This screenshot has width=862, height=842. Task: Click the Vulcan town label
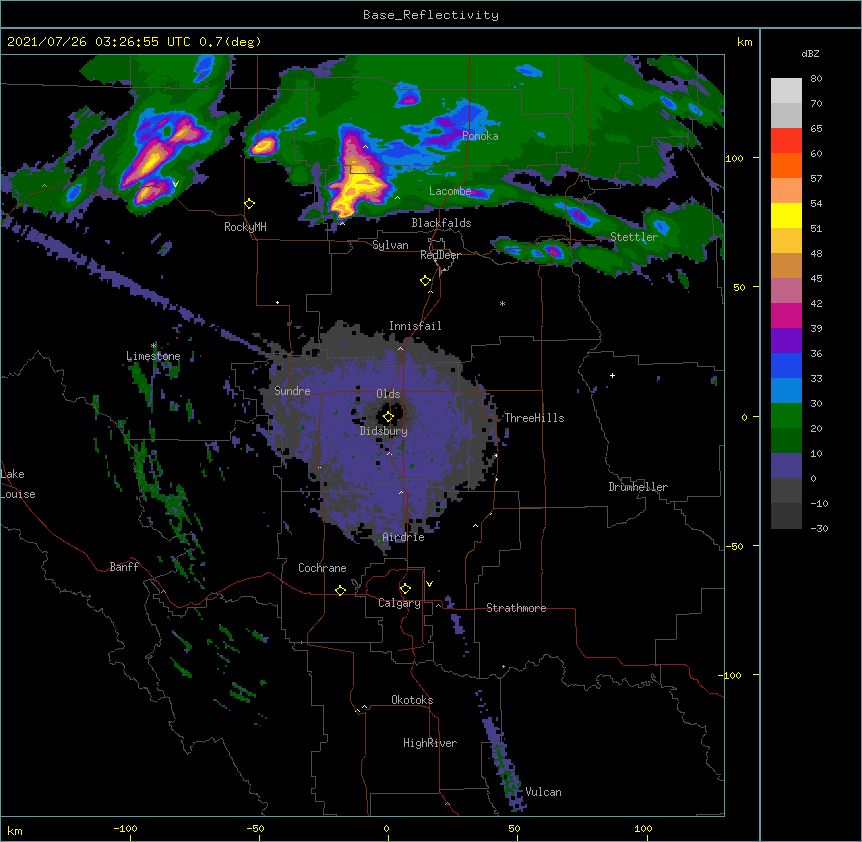click(543, 792)
